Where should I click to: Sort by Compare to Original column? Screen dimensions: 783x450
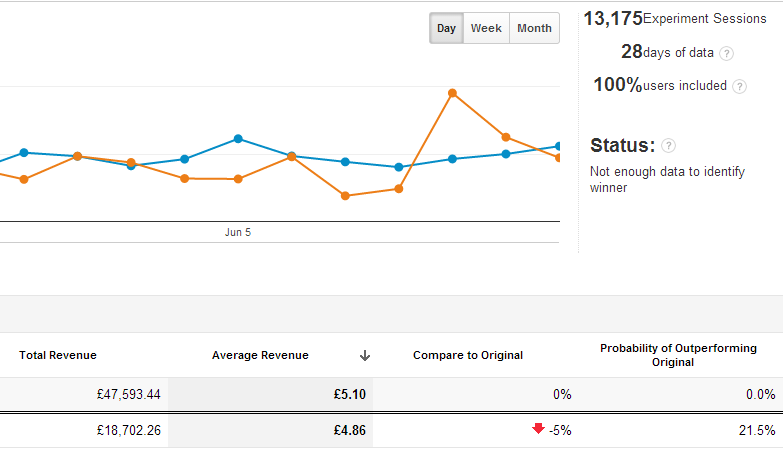[x=468, y=355]
